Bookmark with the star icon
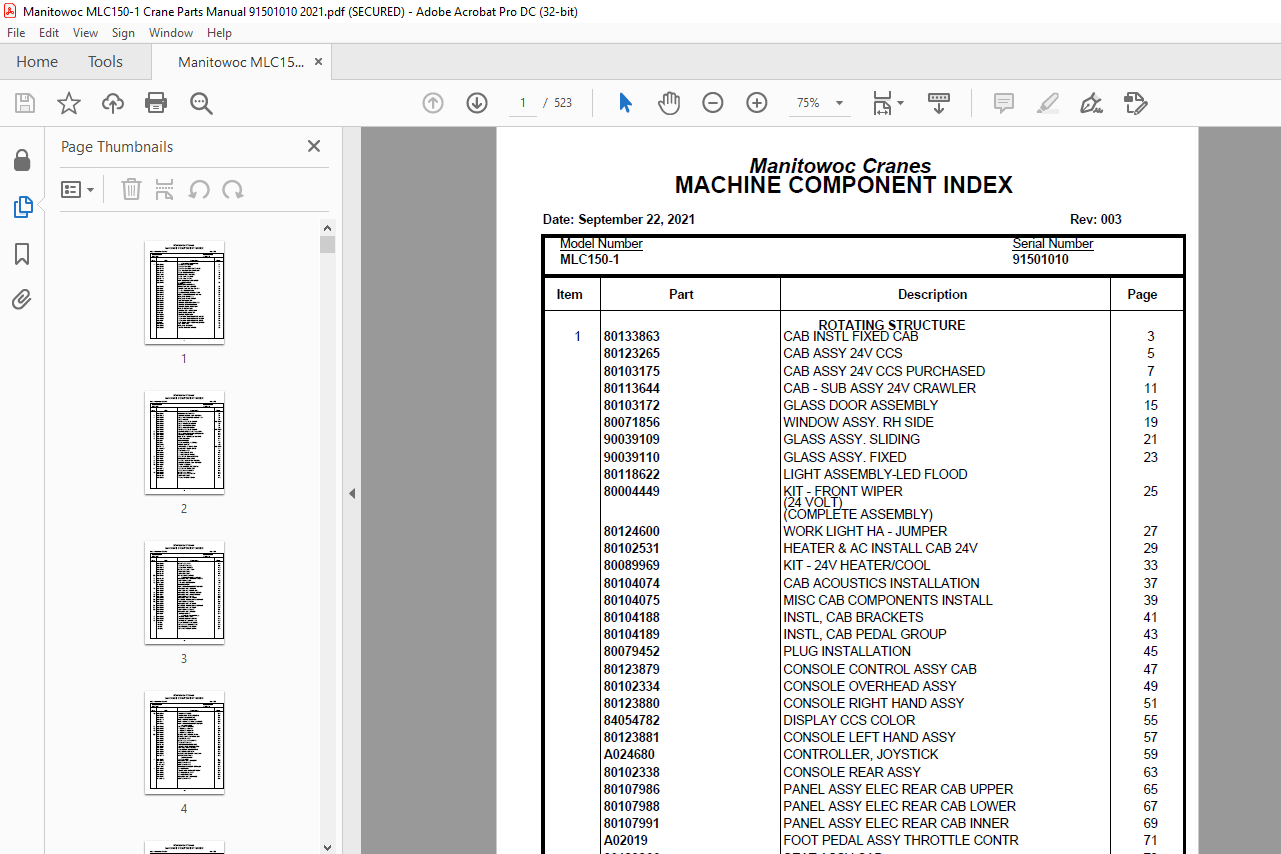The image size is (1281, 854). pos(69,103)
